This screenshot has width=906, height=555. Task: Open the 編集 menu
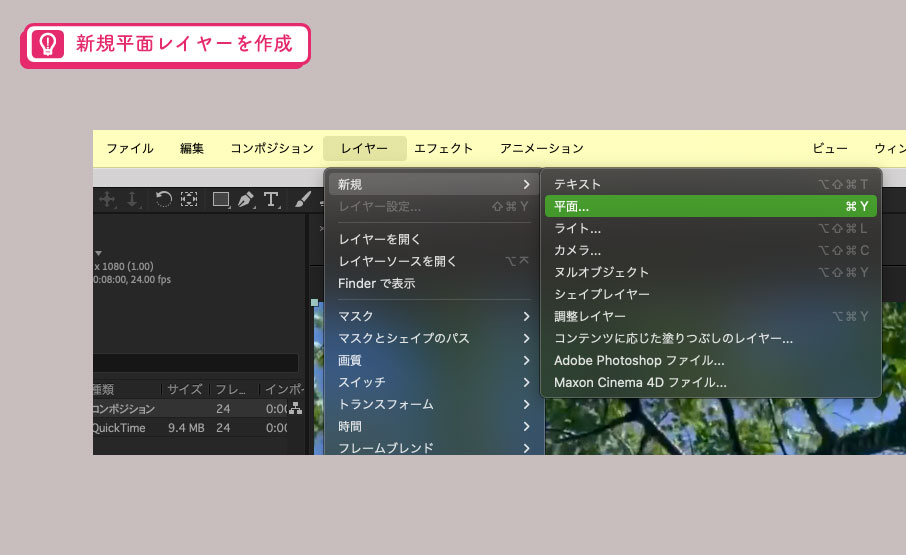tap(192, 148)
